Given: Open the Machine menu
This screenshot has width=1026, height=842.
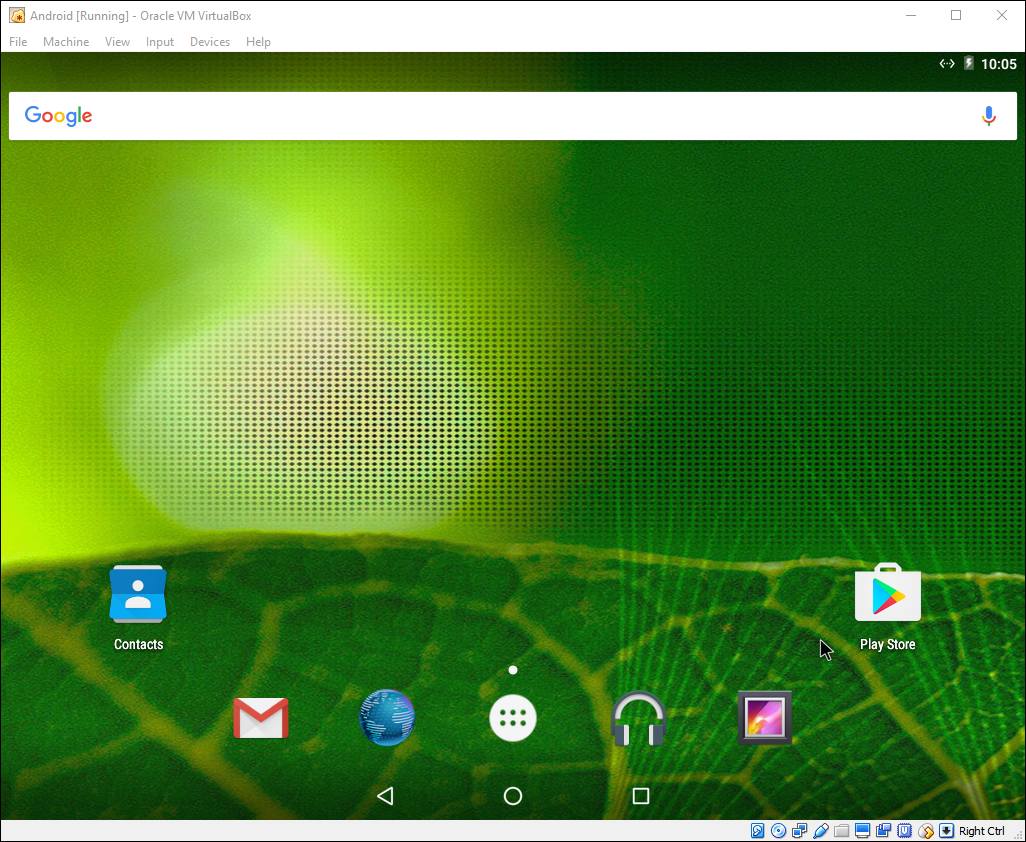Looking at the screenshot, I should click(65, 41).
